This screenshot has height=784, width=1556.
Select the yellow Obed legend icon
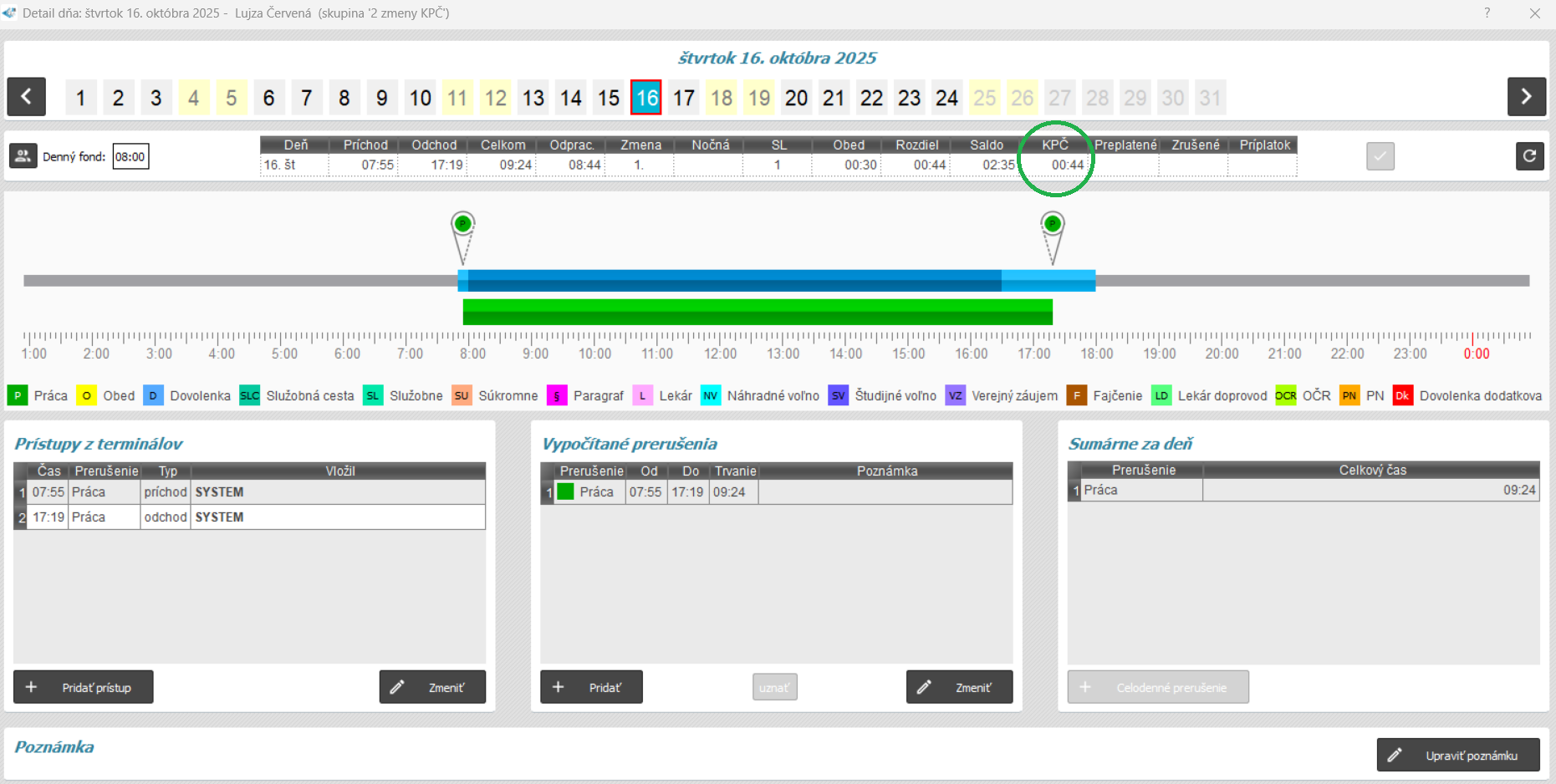point(86,395)
